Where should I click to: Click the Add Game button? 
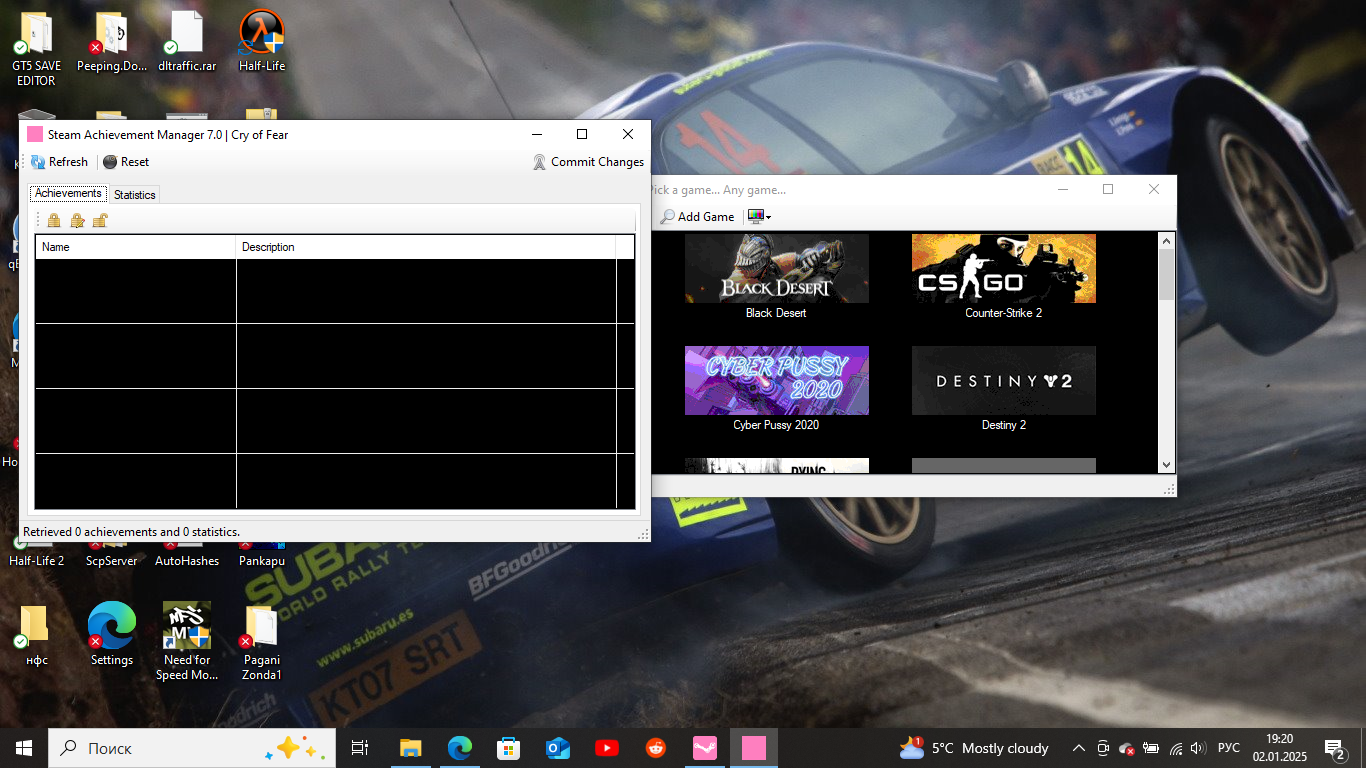click(x=697, y=217)
